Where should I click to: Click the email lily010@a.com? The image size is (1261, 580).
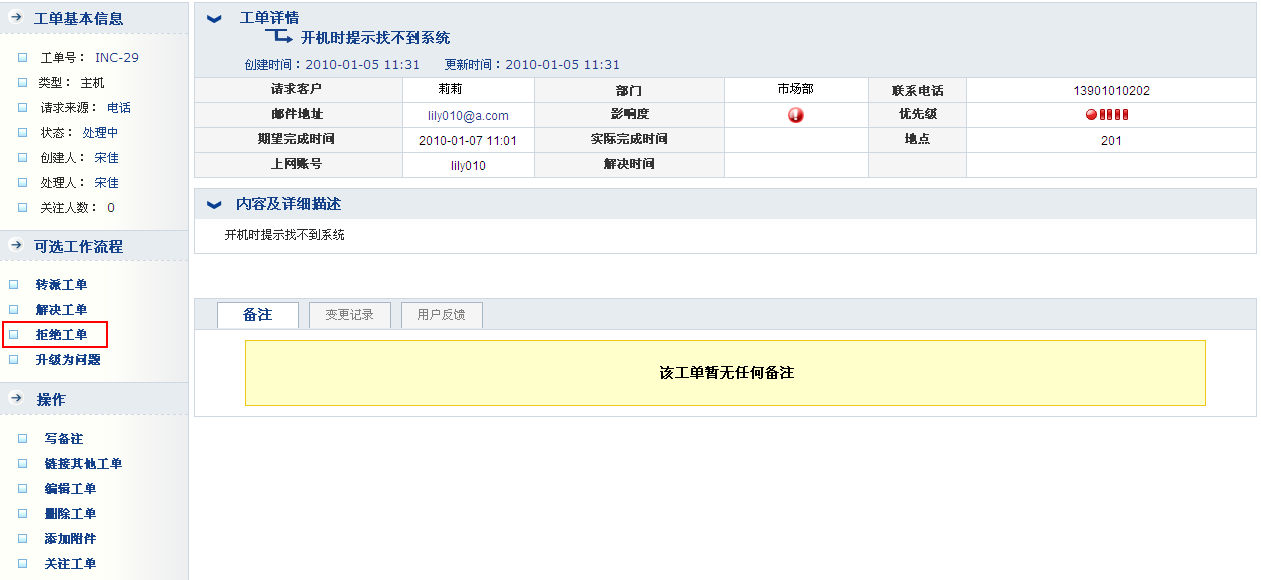(x=468, y=116)
